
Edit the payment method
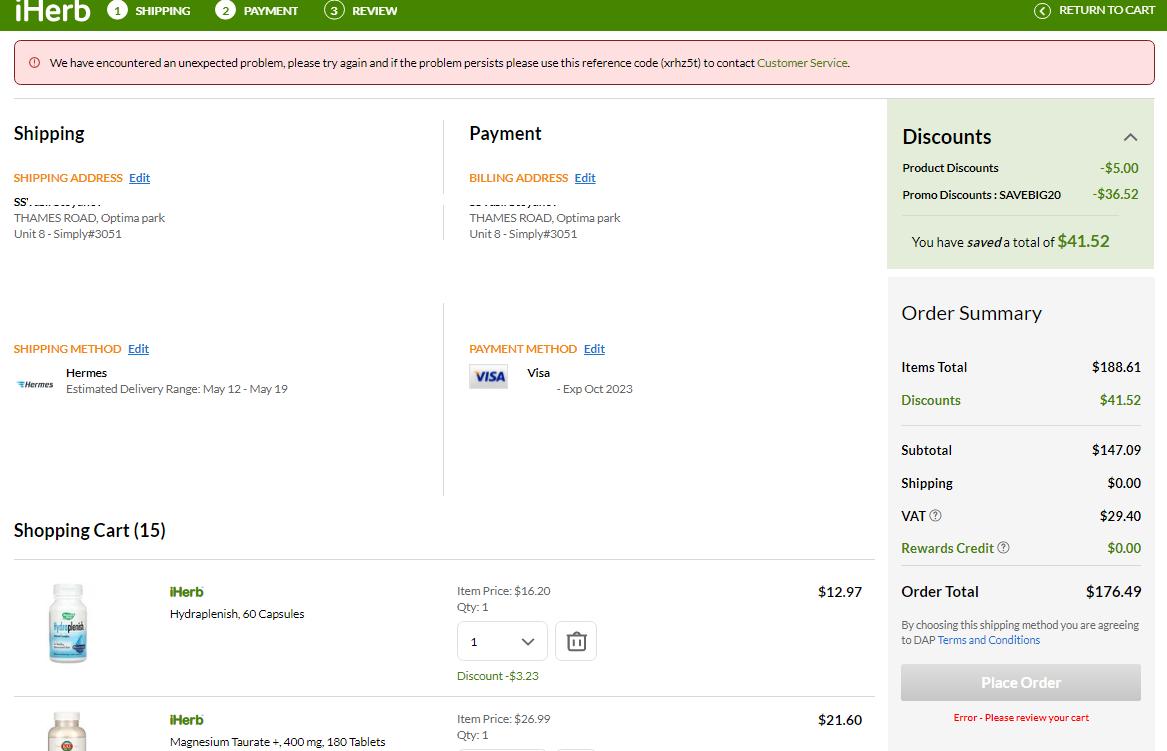[594, 349]
